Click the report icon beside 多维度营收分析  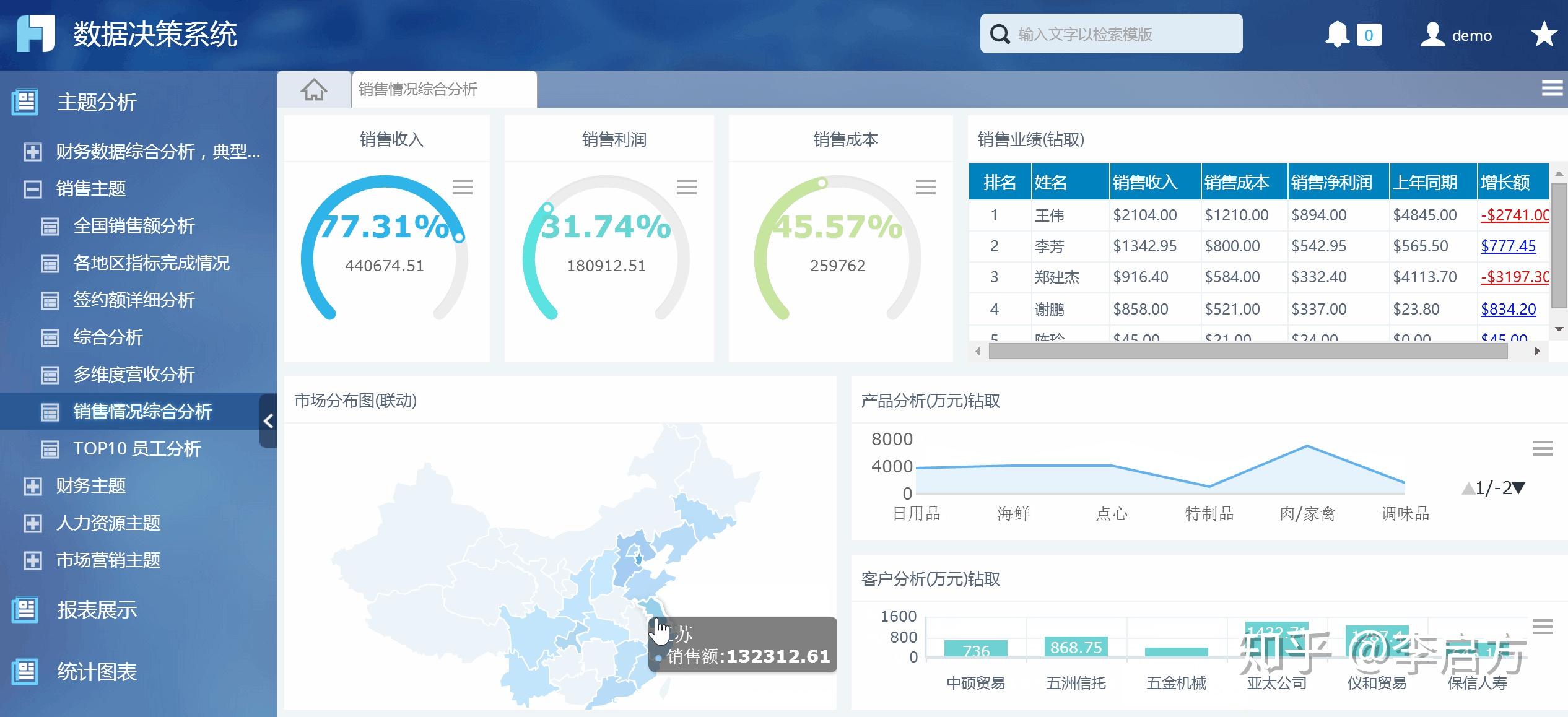(50, 375)
